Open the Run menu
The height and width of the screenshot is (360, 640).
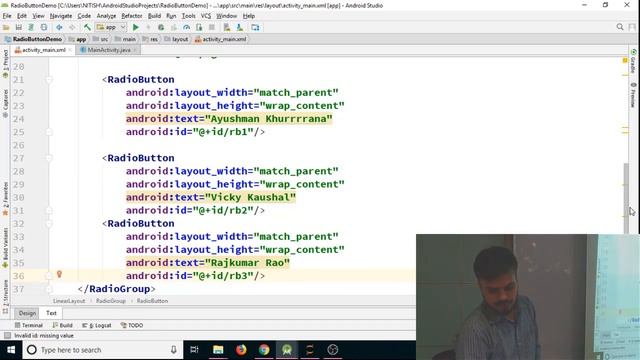pyautogui.click(x=171, y=16)
